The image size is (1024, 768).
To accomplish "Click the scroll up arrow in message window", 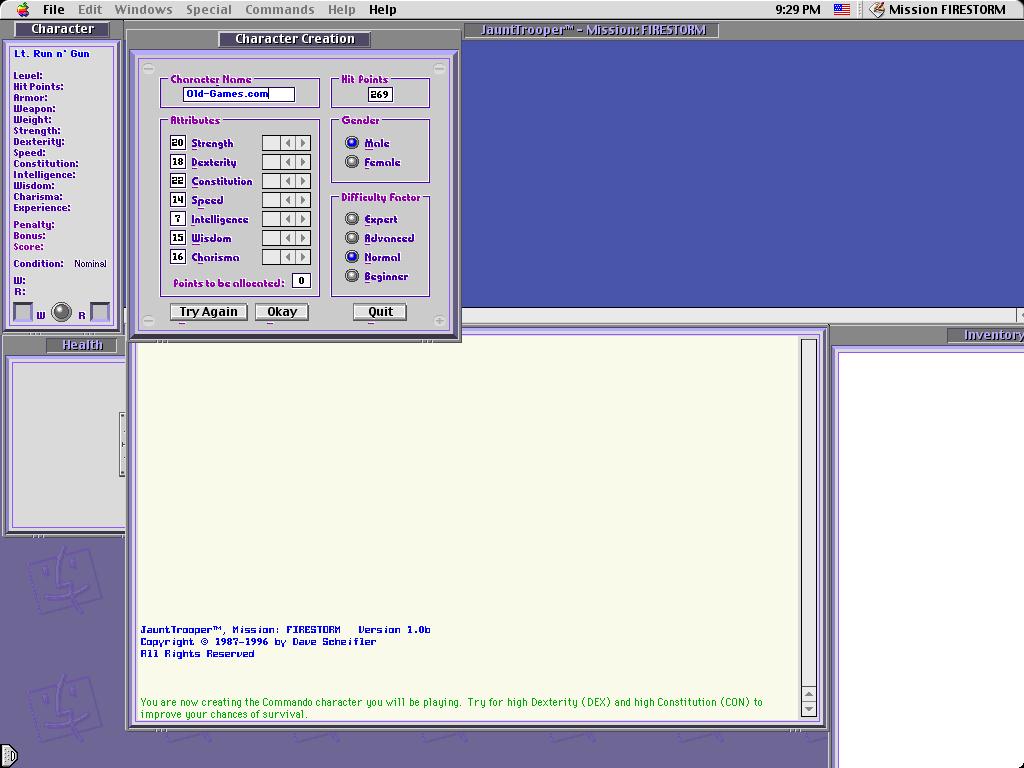I will [808, 694].
